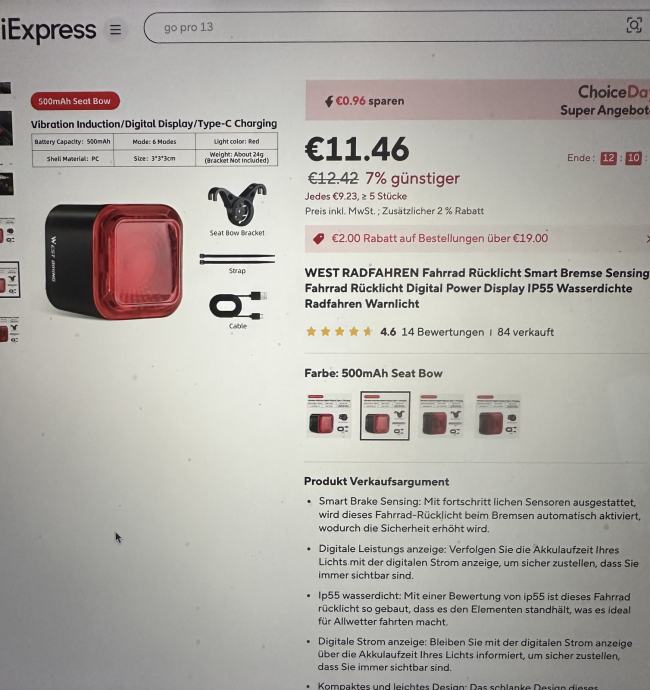650x690 pixels.
Task: Click the 14 Bewertungen reviews link
Action: pyautogui.click(x=442, y=332)
